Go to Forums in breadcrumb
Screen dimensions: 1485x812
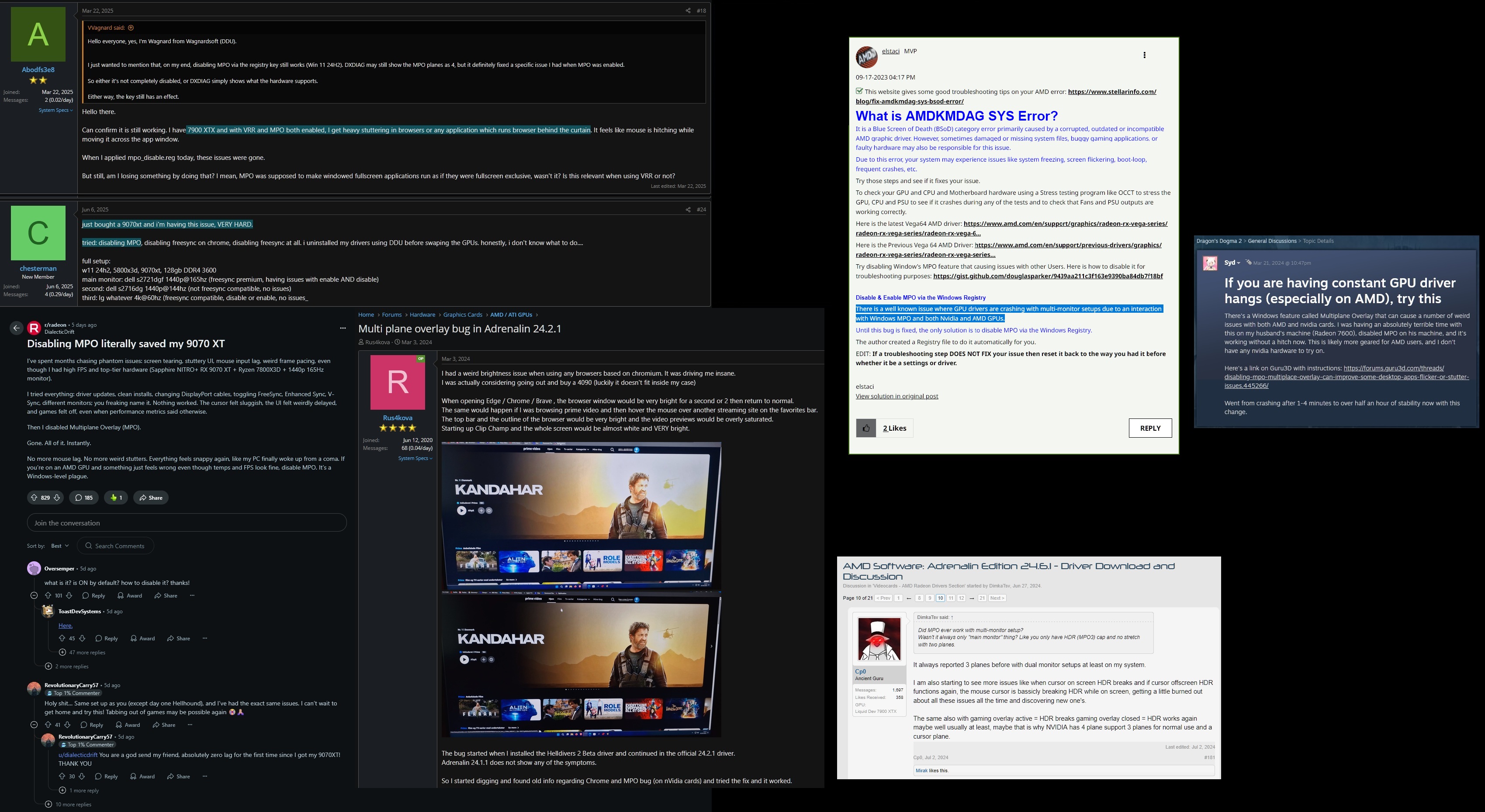391,314
